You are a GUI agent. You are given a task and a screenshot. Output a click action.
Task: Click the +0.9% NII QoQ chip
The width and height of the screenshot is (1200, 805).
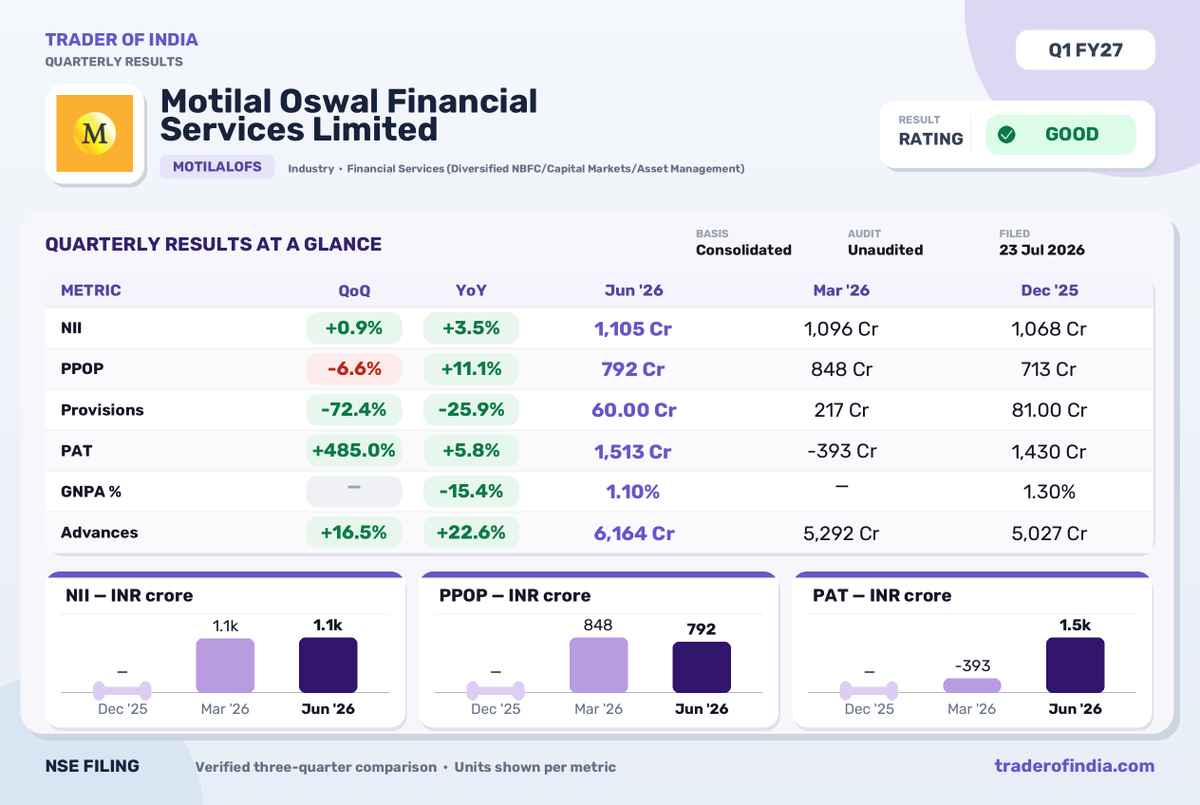tap(354, 328)
